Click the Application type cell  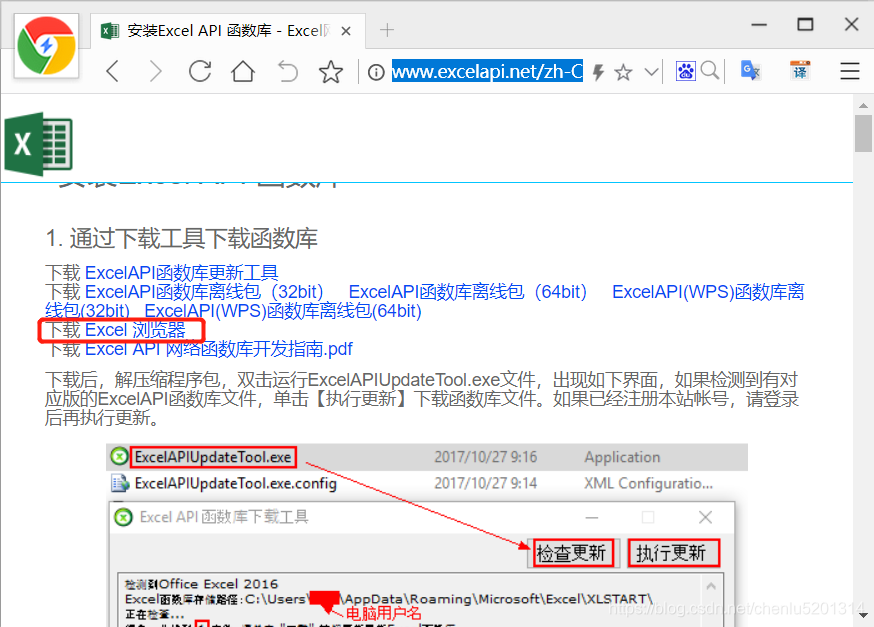[622, 457]
